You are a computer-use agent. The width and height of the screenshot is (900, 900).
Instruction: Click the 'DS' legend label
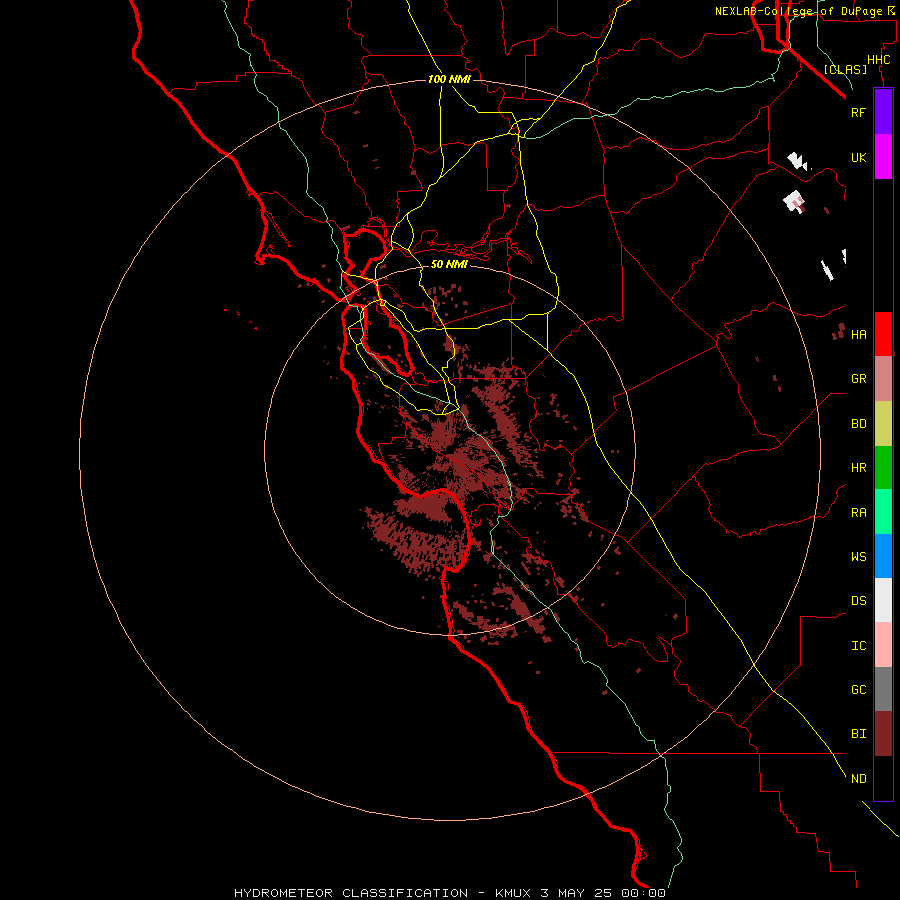click(x=858, y=600)
